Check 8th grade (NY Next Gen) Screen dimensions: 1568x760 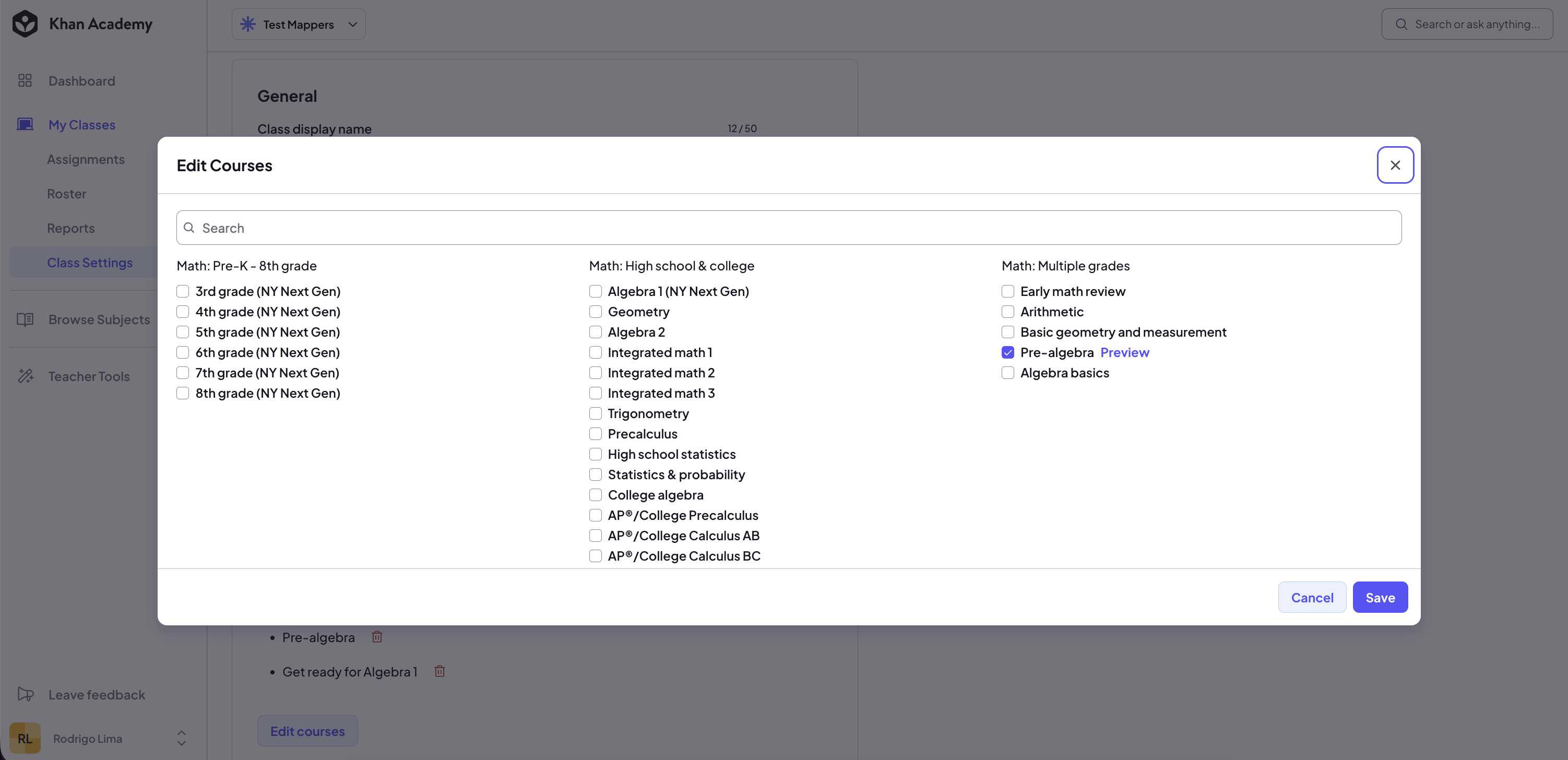tap(183, 393)
